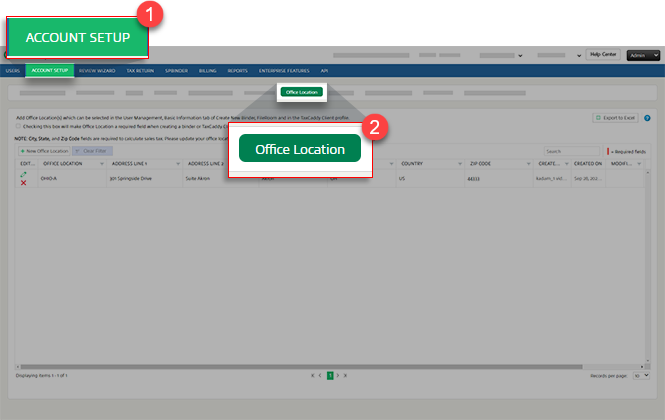Switch to the API tab
This screenshot has width=665, height=420.
(x=324, y=71)
